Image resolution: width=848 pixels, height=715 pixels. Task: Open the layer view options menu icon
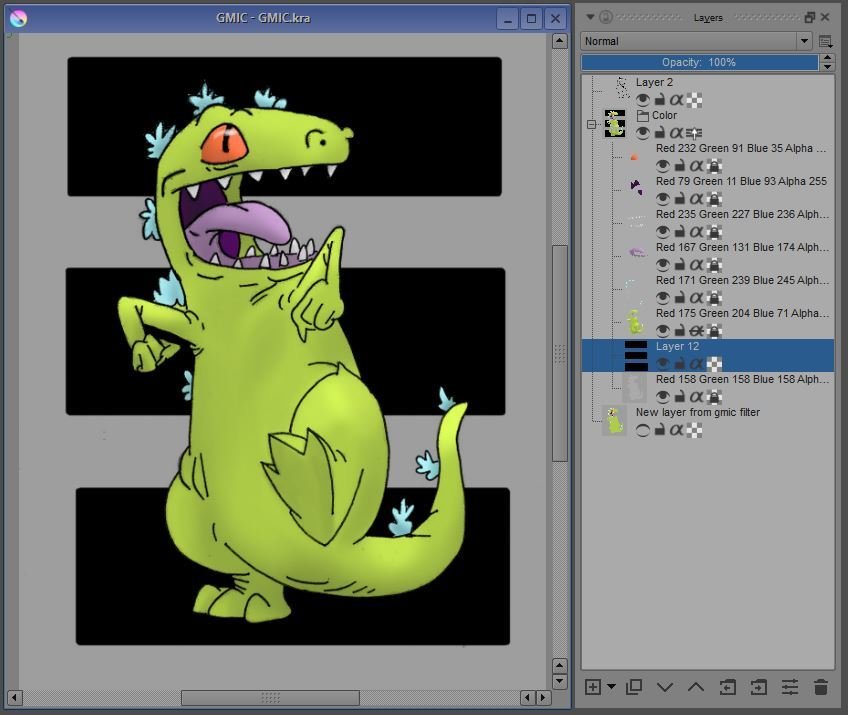[825, 41]
